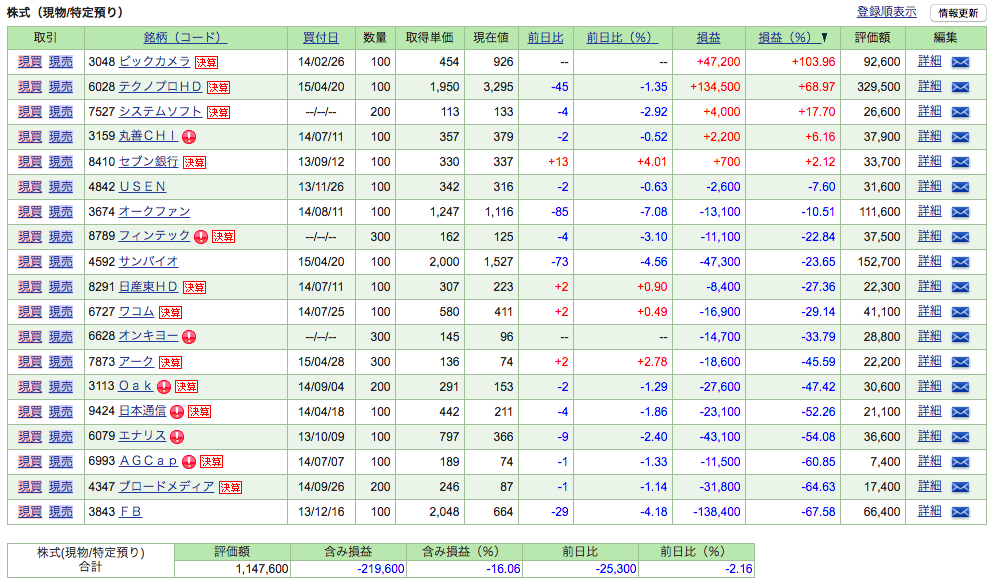Click 現買 for フィンテック
This screenshot has width=998, height=588.
30,237
